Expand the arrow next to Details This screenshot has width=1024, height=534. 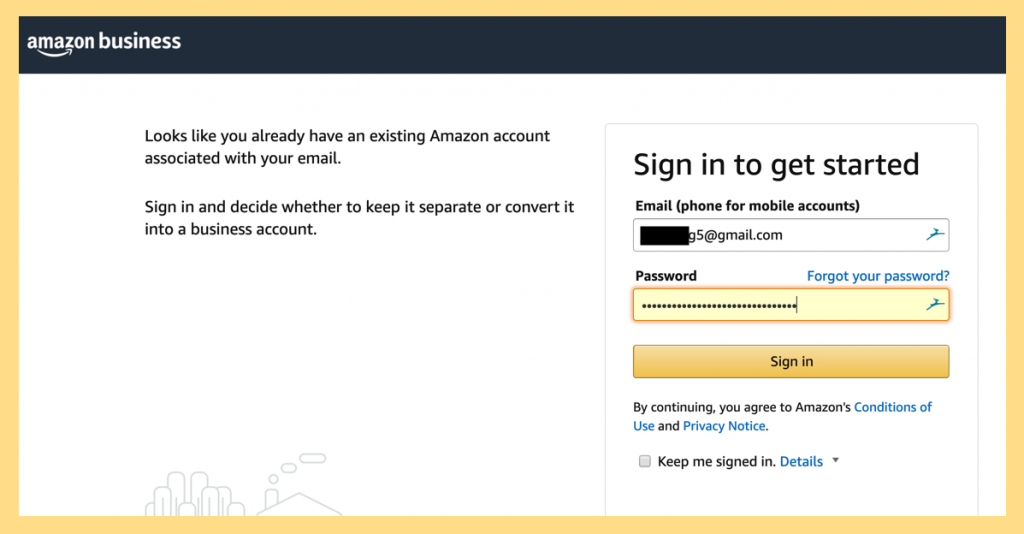pyautogui.click(x=835, y=461)
